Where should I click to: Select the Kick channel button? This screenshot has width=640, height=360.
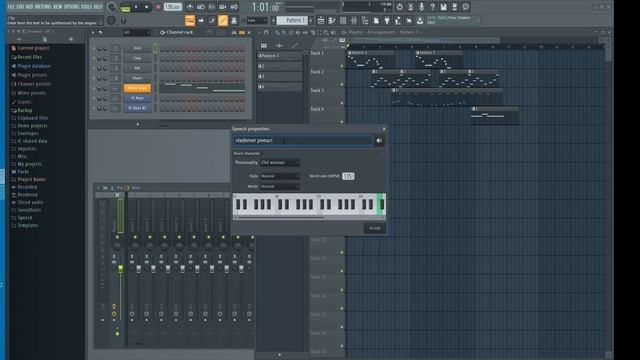(x=137, y=49)
